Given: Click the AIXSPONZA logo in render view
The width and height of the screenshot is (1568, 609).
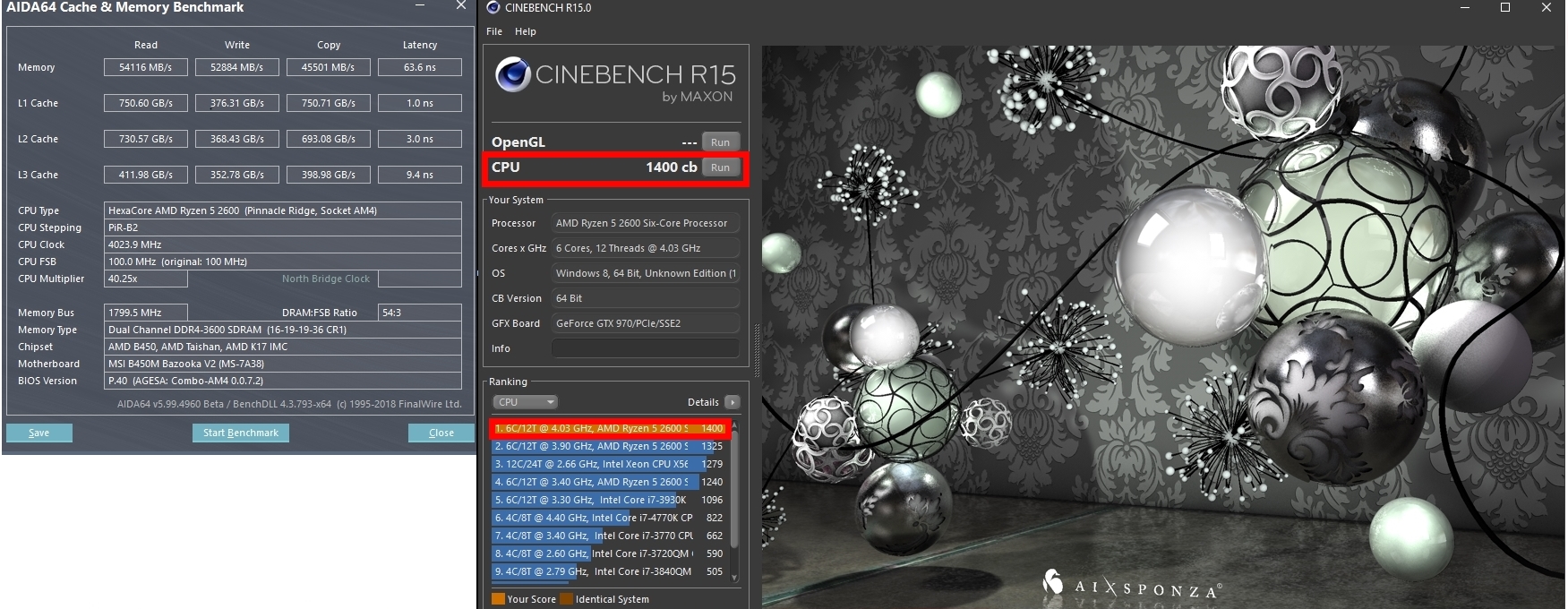Looking at the screenshot, I should click(1132, 585).
